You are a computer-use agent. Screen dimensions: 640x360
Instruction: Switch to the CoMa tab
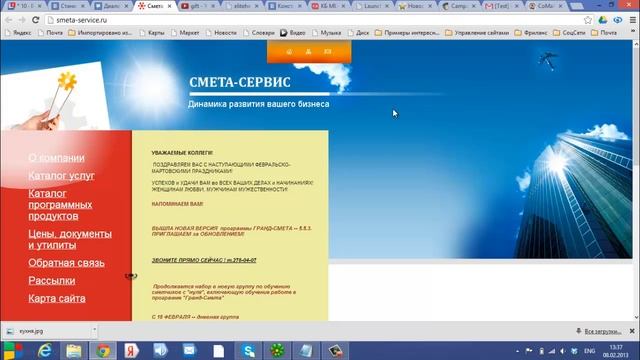(x=545, y=6)
